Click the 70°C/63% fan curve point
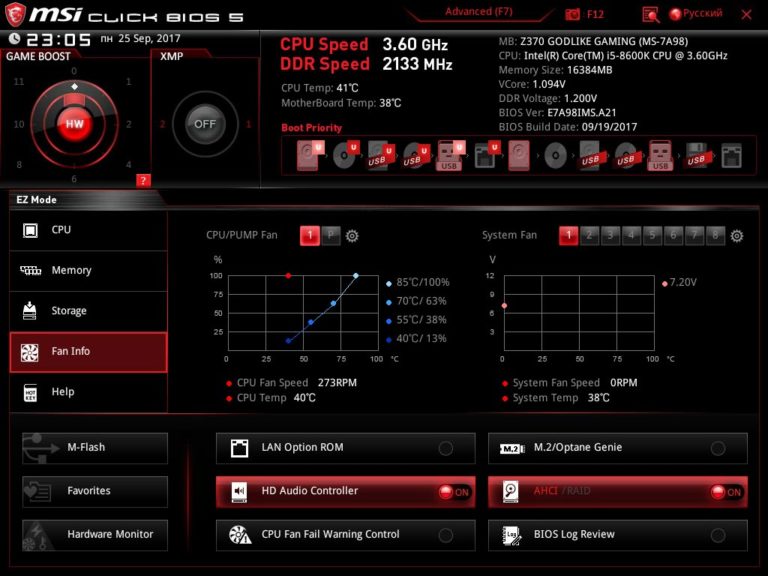The width and height of the screenshot is (768, 576). click(333, 304)
